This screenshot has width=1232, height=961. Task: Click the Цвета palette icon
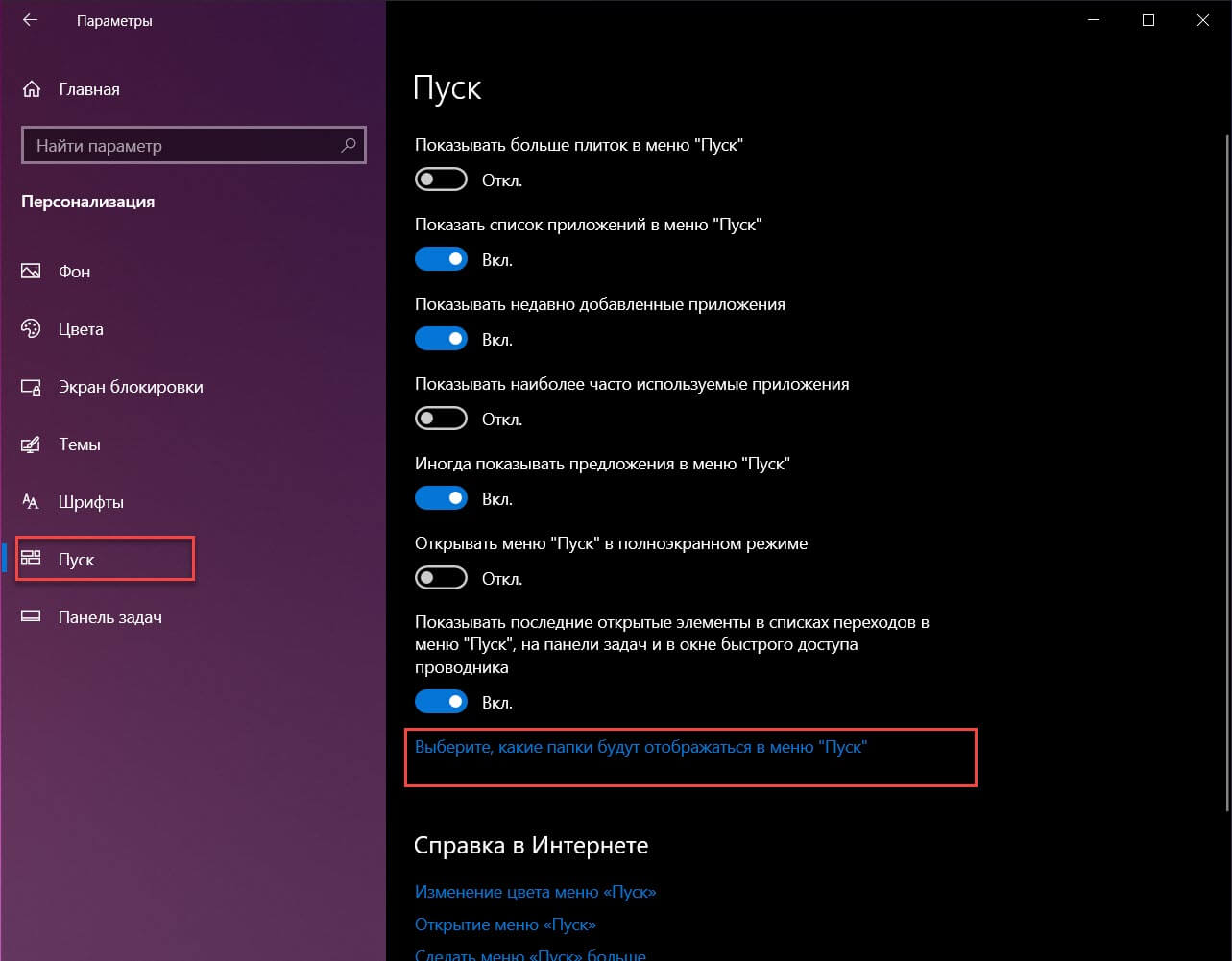pyautogui.click(x=31, y=329)
